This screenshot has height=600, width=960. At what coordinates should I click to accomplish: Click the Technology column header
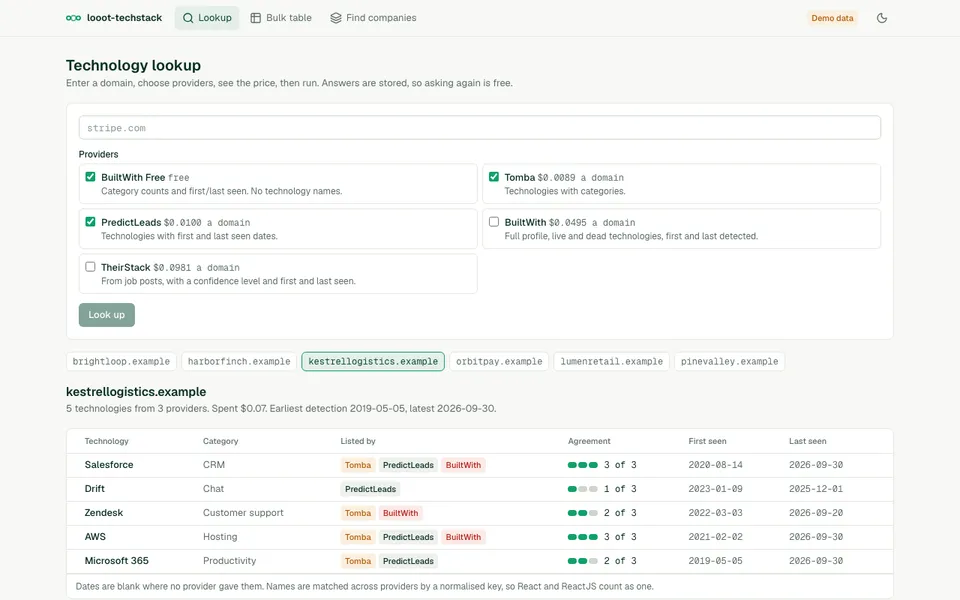click(107, 441)
